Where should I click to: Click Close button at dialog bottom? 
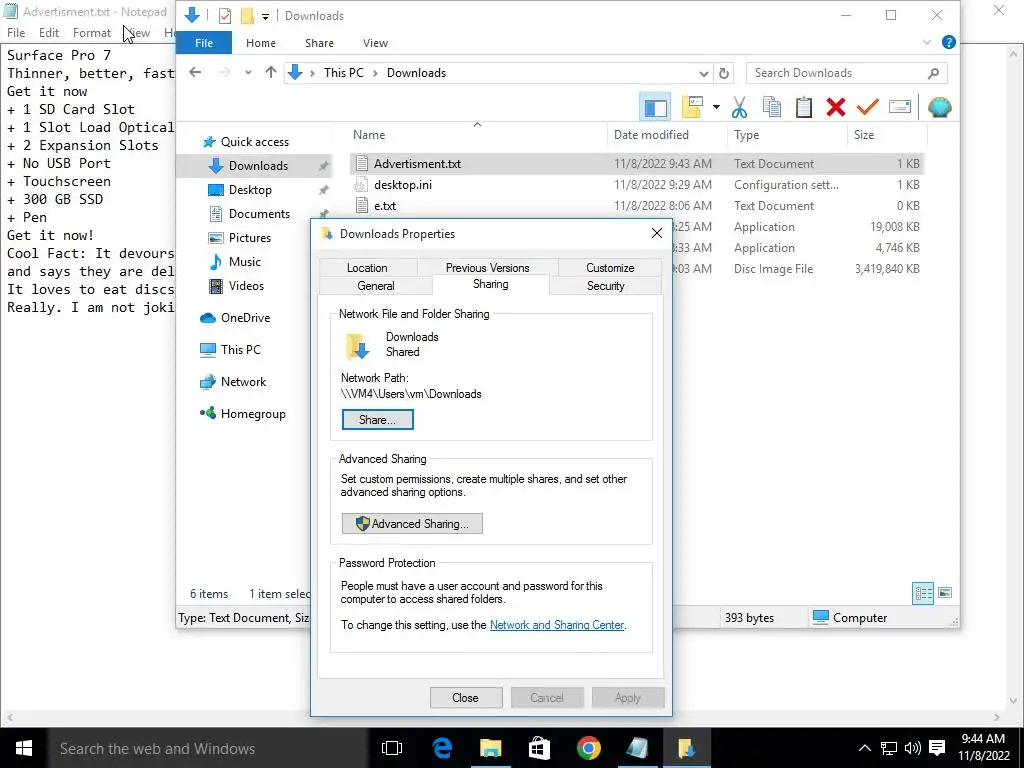point(466,697)
